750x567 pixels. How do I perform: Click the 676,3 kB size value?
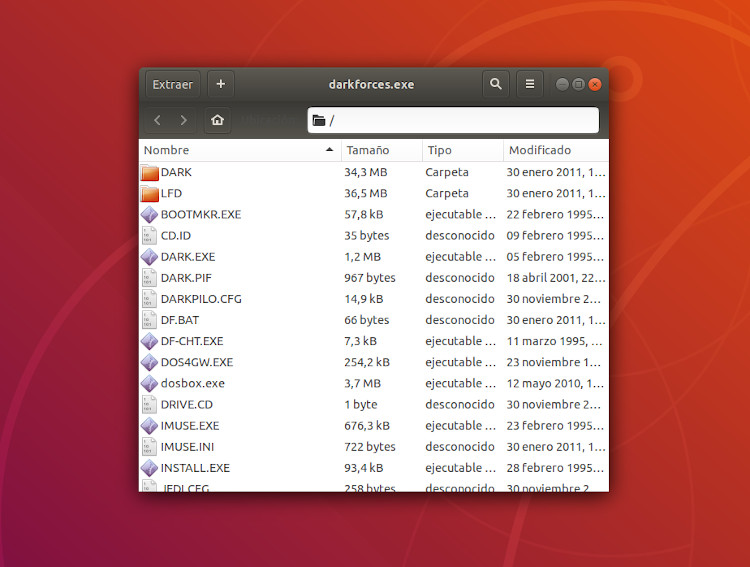click(x=367, y=425)
